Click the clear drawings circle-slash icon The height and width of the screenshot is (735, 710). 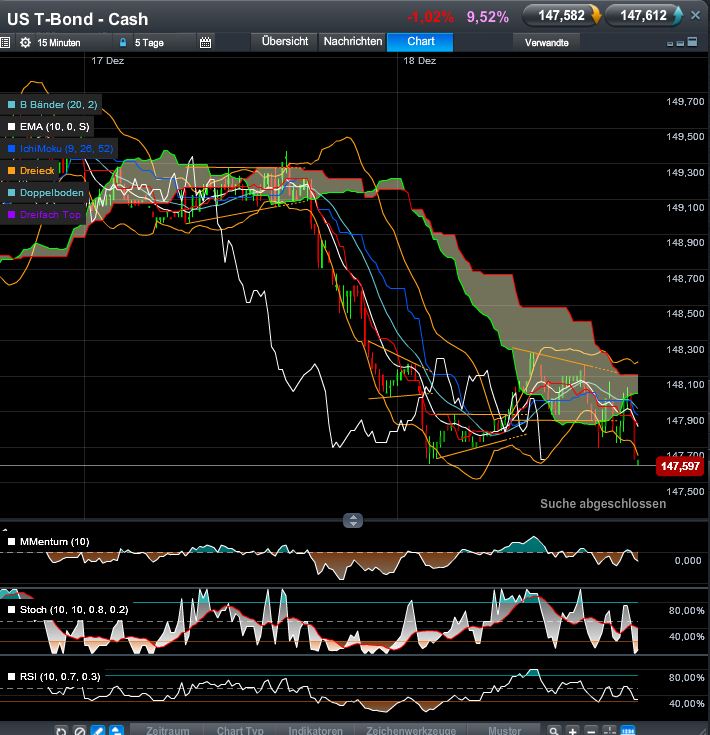[80, 730]
